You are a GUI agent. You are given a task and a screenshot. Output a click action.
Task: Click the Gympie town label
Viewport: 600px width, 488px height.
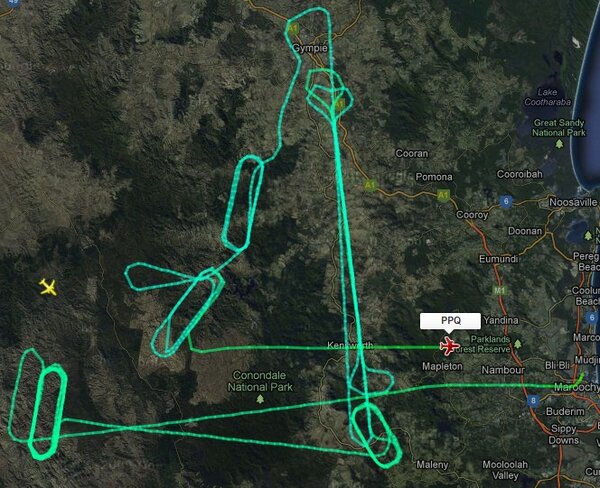click(x=310, y=48)
